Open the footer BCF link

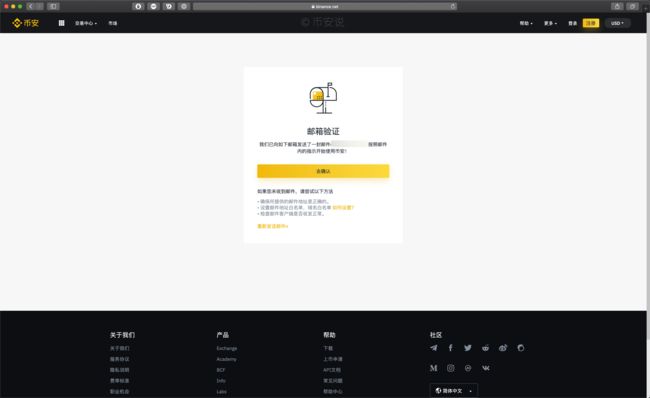click(221, 370)
